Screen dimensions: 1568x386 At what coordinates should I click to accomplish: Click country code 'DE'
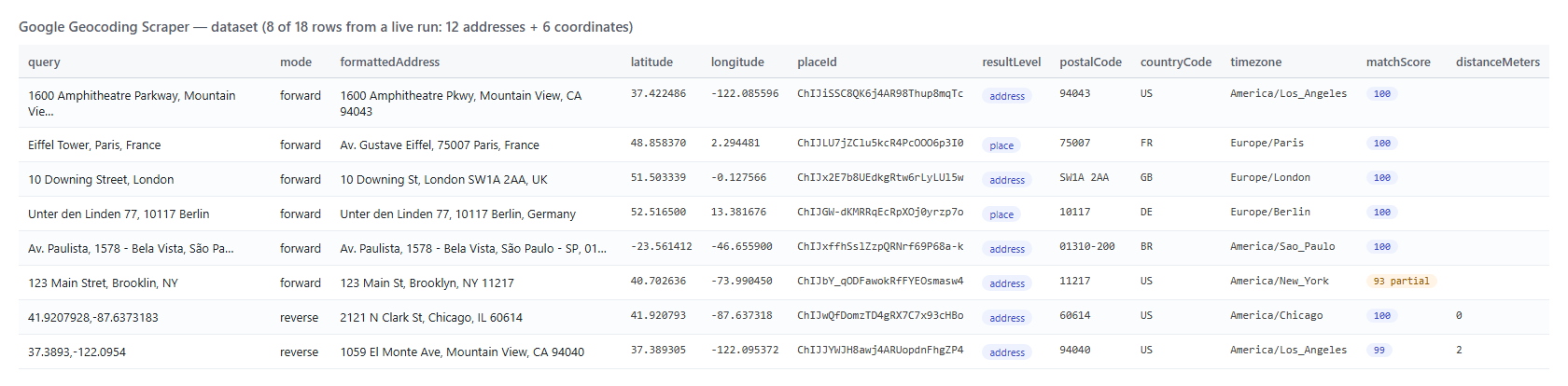click(1146, 212)
